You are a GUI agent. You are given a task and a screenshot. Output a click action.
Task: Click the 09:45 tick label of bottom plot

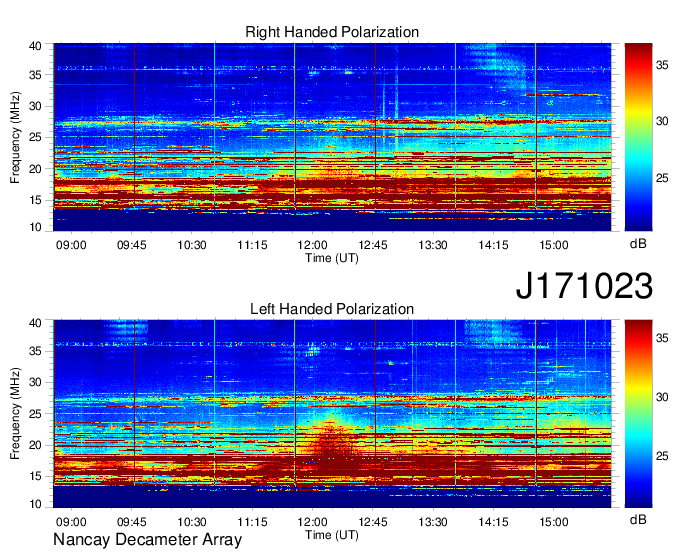[131, 522]
